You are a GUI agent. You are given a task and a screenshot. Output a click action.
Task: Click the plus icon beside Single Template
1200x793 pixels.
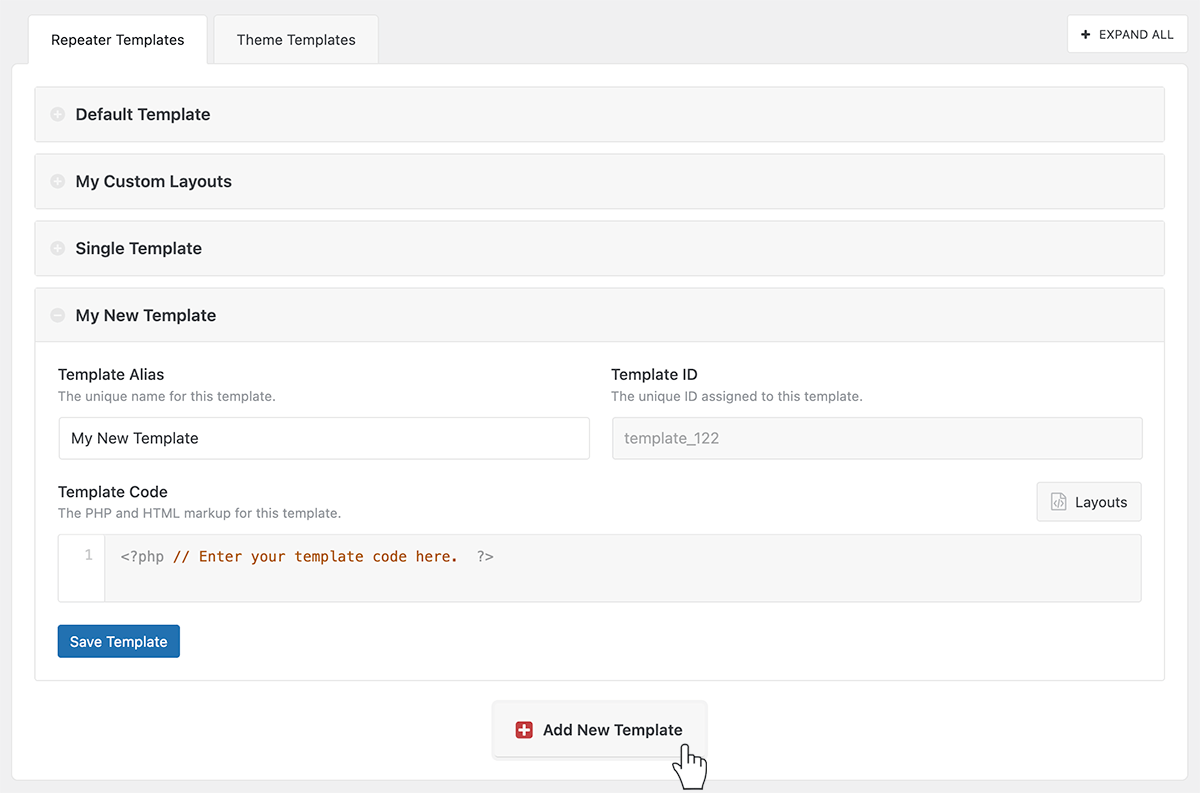pos(58,249)
